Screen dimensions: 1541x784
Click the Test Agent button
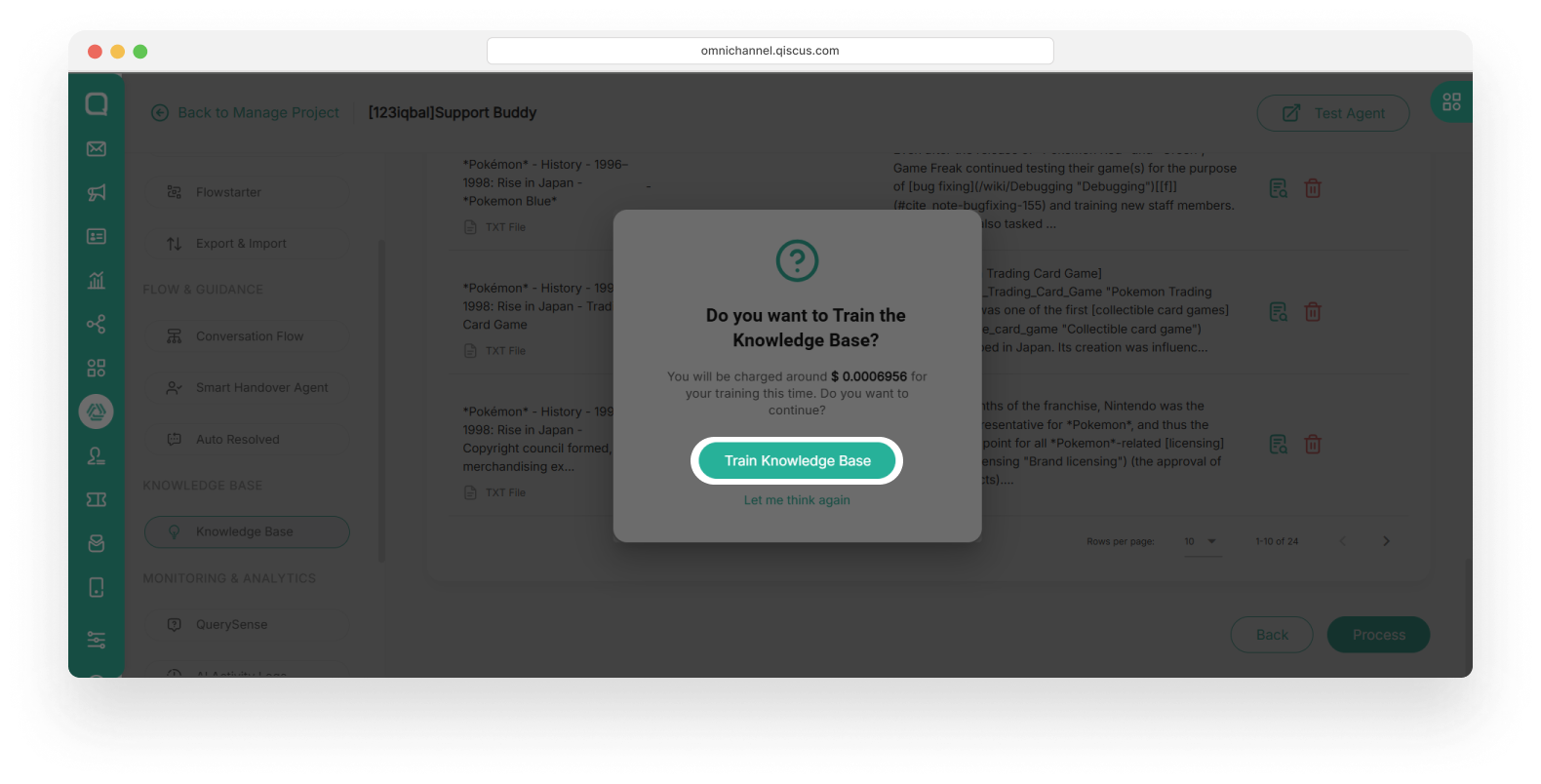click(x=1333, y=113)
